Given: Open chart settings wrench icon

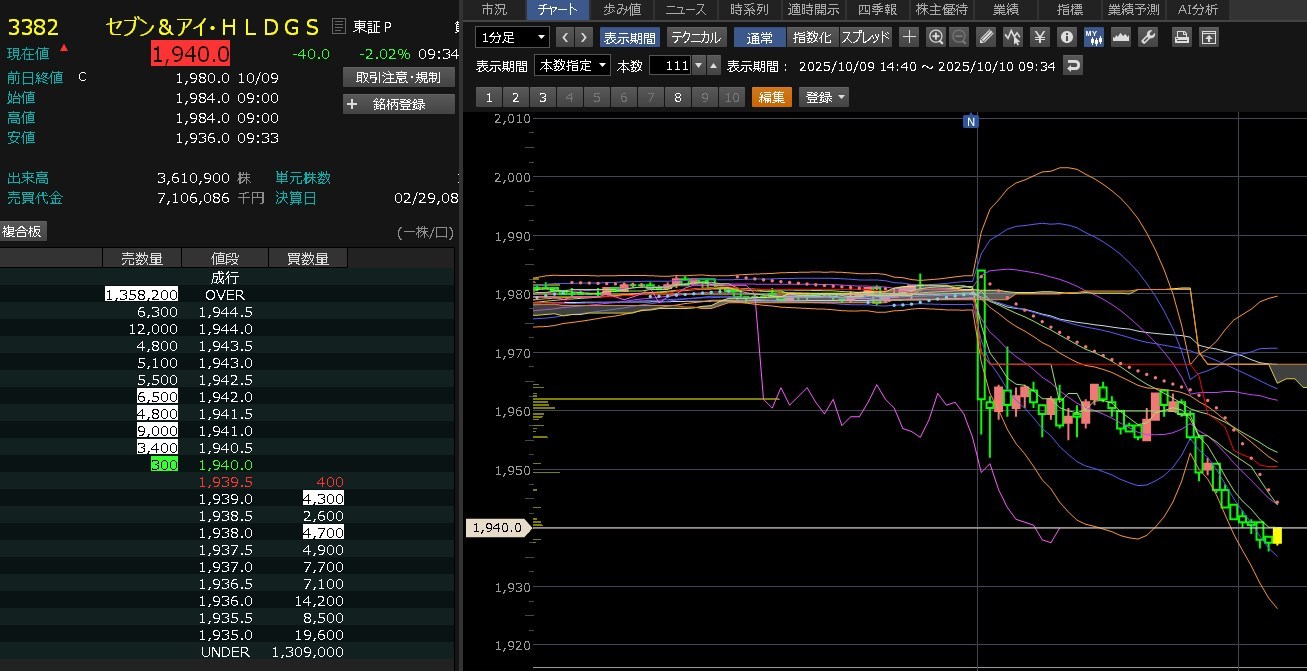Looking at the screenshot, I should (x=1148, y=38).
